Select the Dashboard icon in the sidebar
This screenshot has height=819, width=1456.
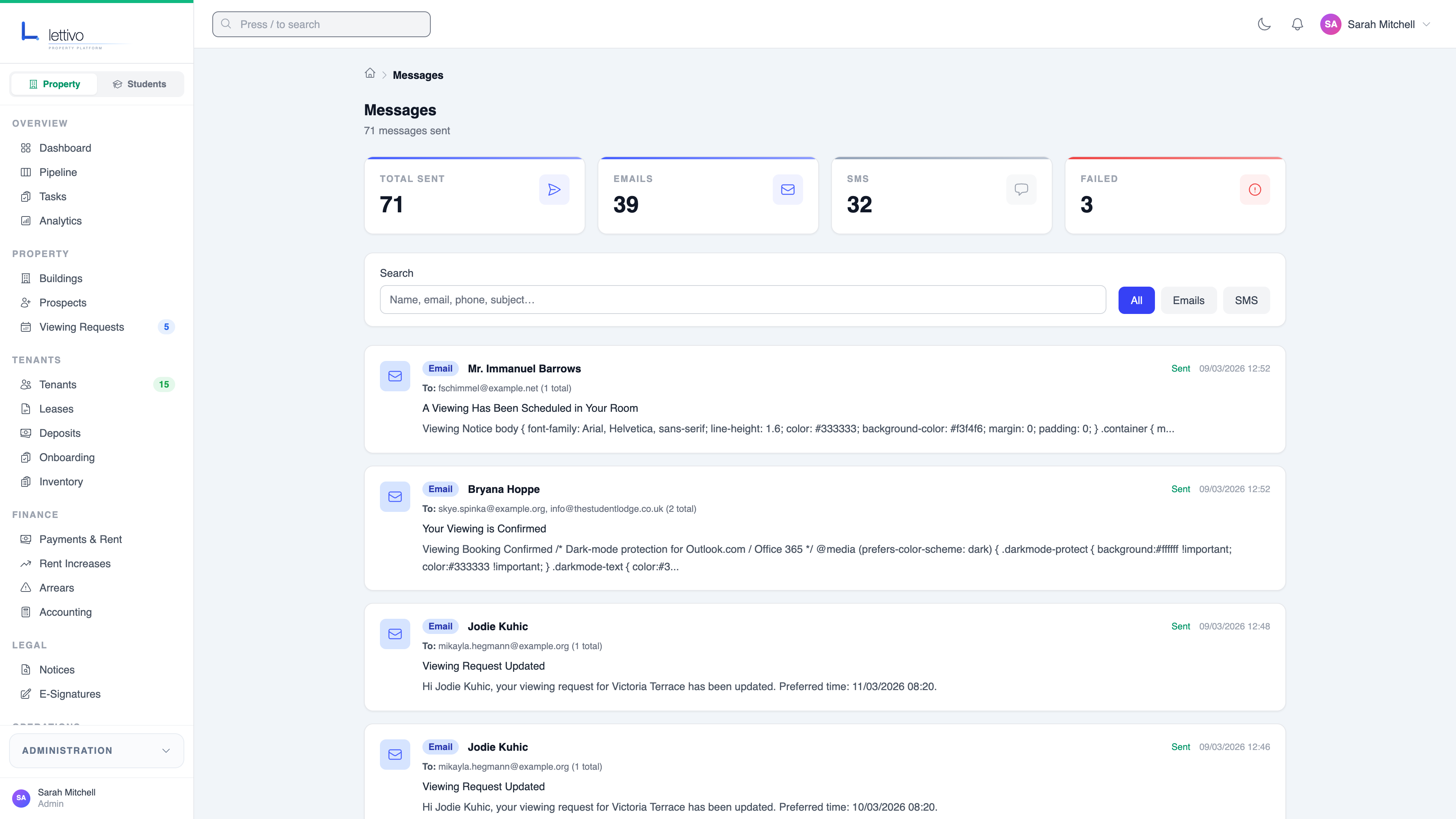[x=27, y=147]
